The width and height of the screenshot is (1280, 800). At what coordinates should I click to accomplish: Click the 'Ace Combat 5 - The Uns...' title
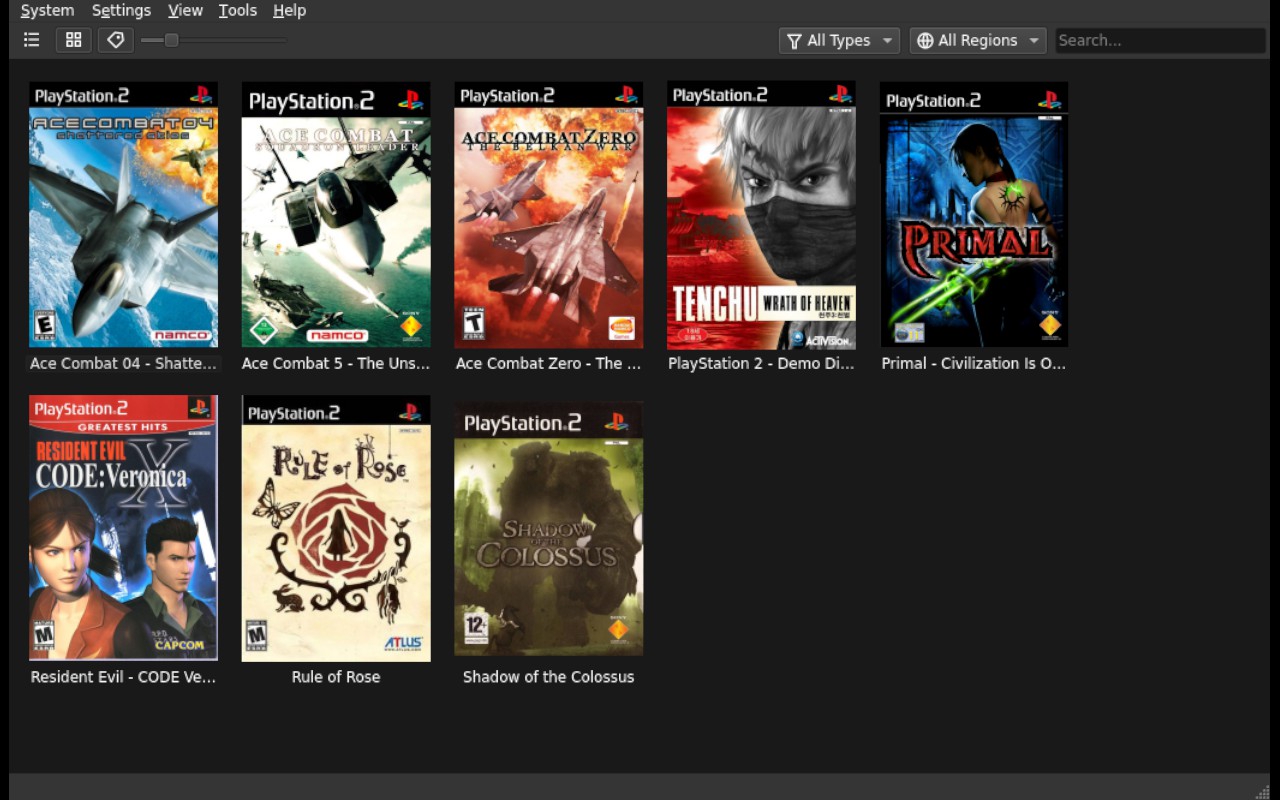pyautogui.click(x=336, y=364)
